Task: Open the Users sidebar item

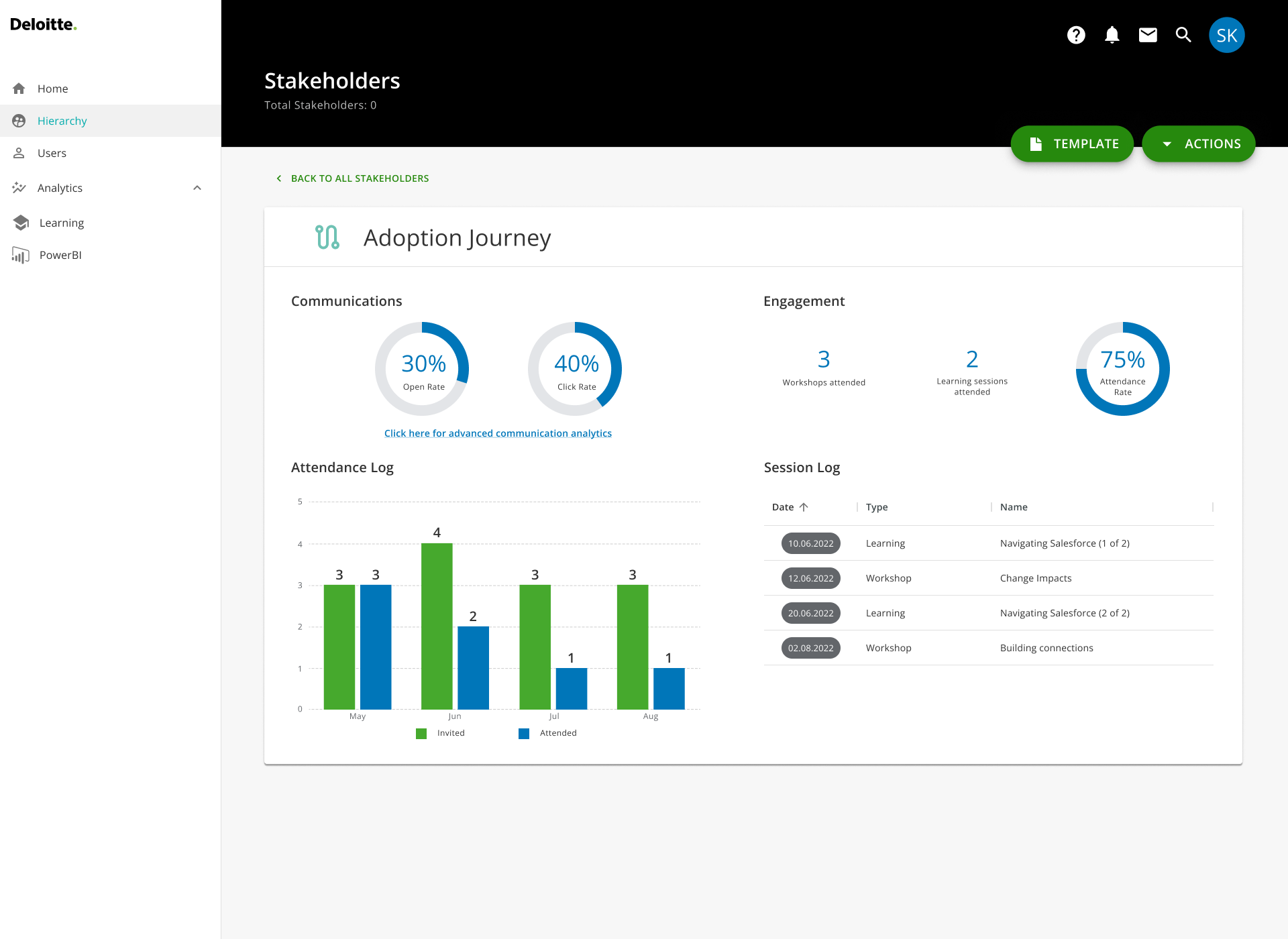Action: click(52, 153)
